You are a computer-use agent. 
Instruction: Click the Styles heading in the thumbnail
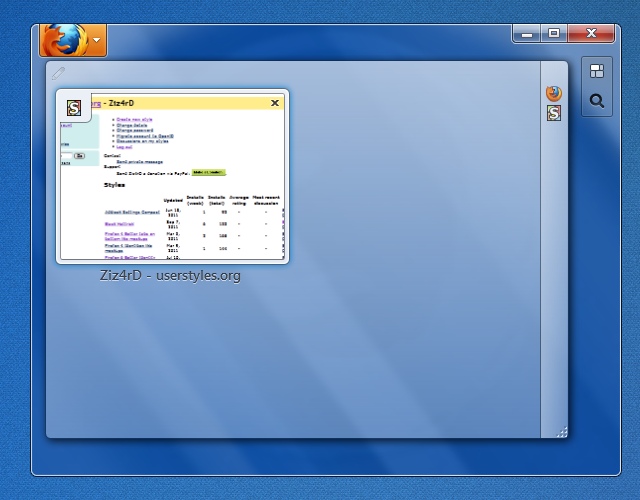pyautogui.click(x=114, y=185)
